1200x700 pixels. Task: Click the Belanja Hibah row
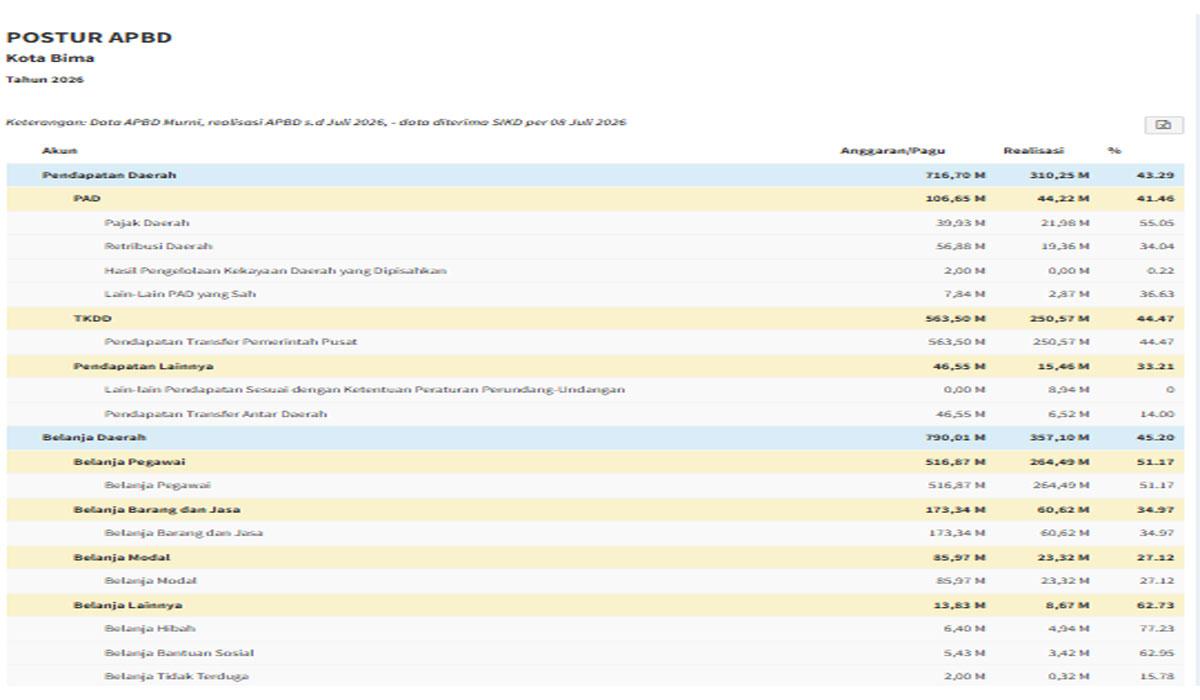[596, 629]
